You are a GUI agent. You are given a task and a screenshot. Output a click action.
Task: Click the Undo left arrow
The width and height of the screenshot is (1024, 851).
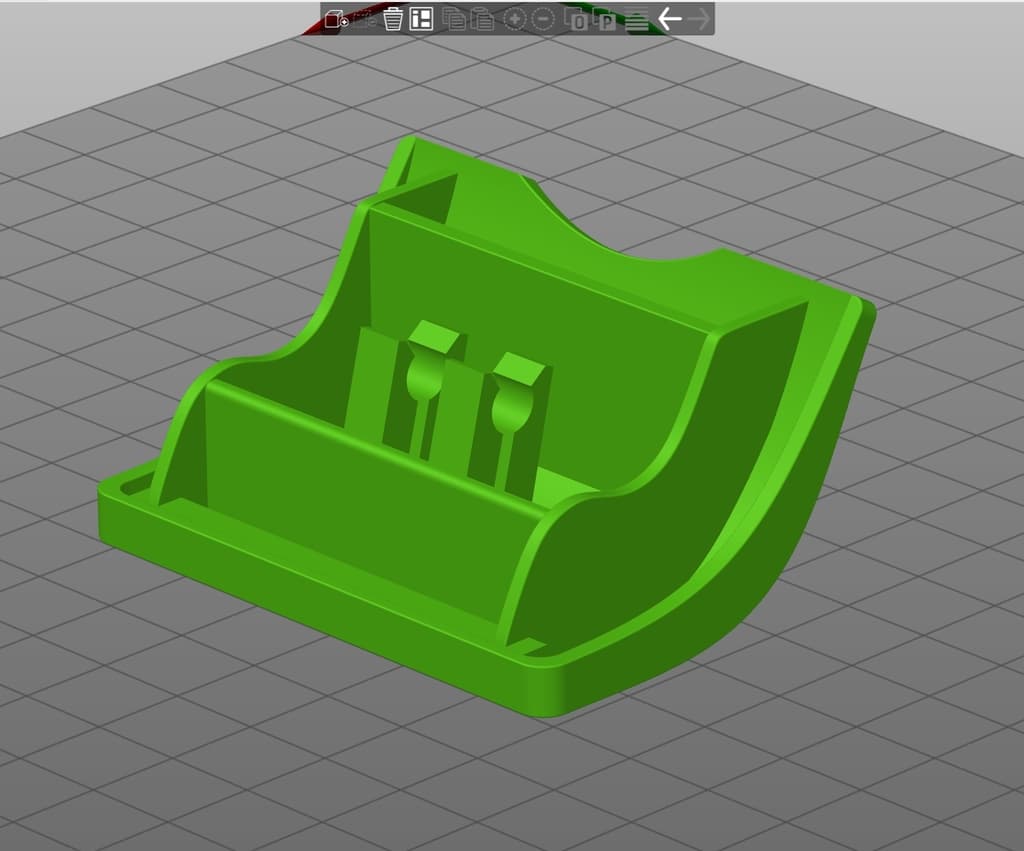point(669,19)
